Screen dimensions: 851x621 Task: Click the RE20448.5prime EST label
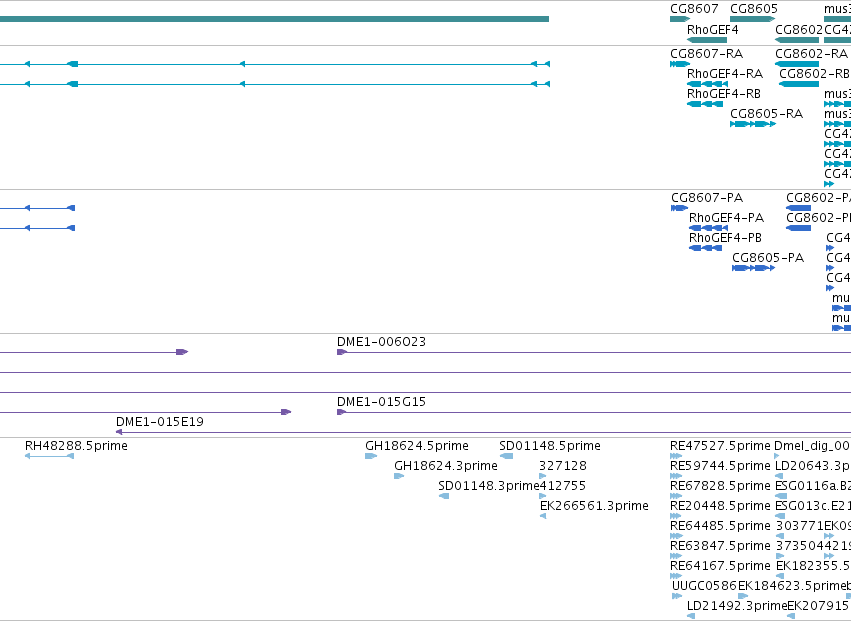coord(720,506)
